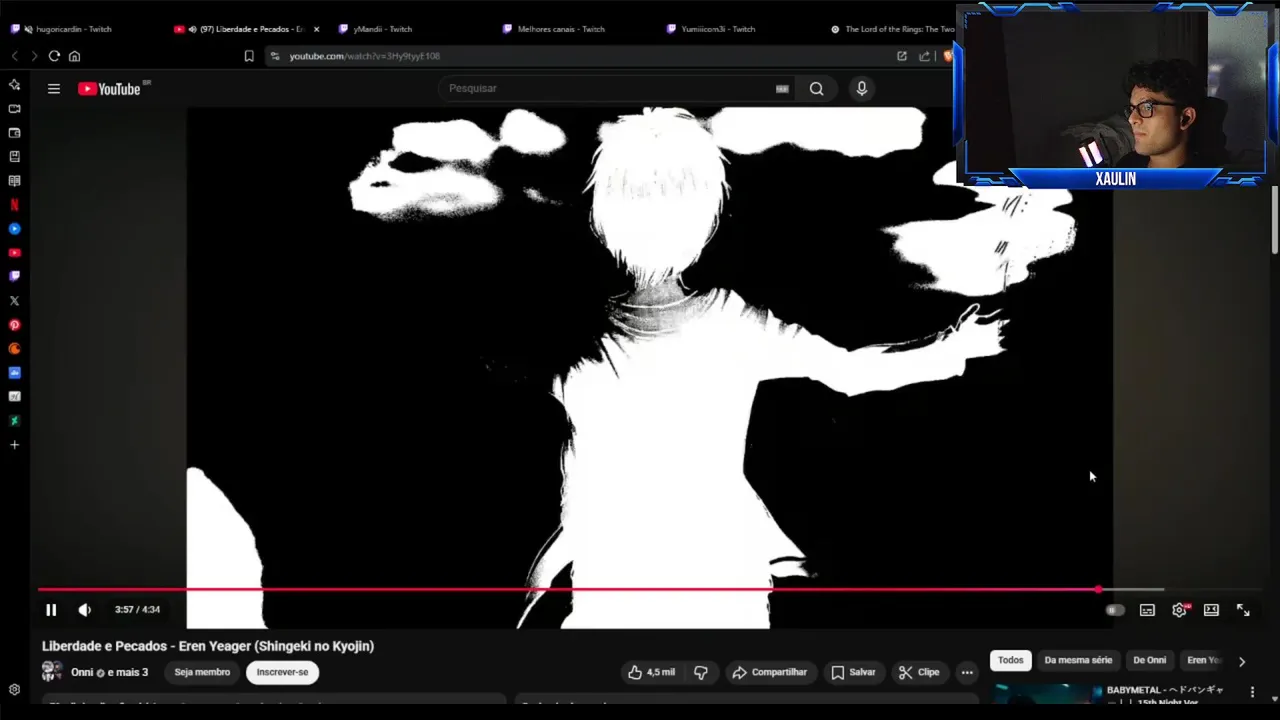Click the Seja membro button

(x=202, y=672)
